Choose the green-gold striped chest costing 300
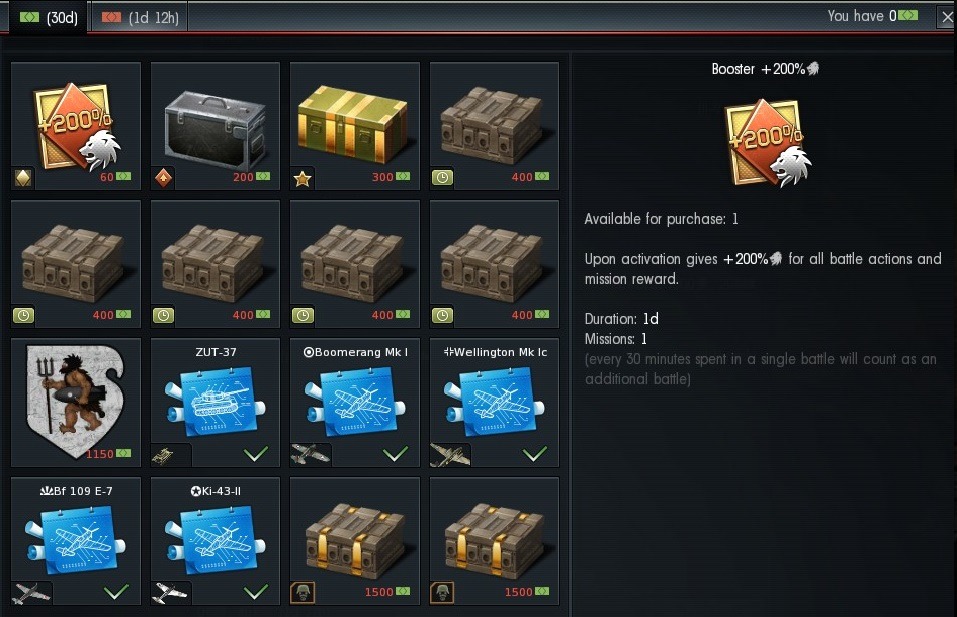Image resolution: width=957 pixels, height=617 pixels. click(x=355, y=126)
